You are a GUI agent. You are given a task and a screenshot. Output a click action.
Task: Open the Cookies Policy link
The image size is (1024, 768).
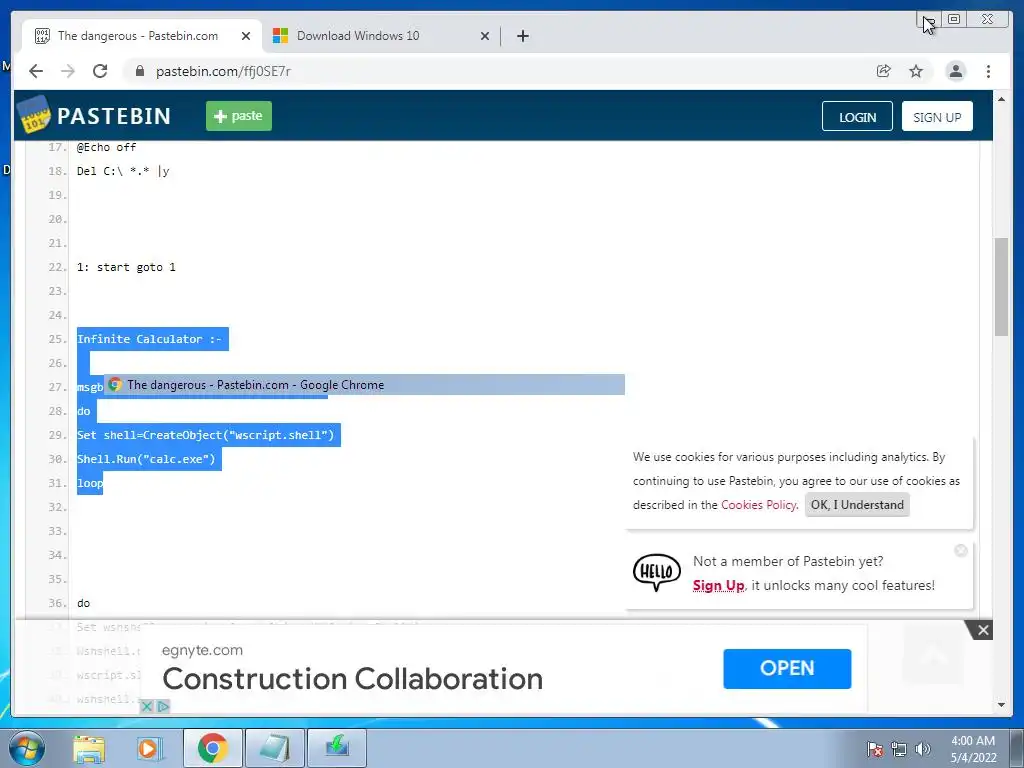(x=758, y=505)
